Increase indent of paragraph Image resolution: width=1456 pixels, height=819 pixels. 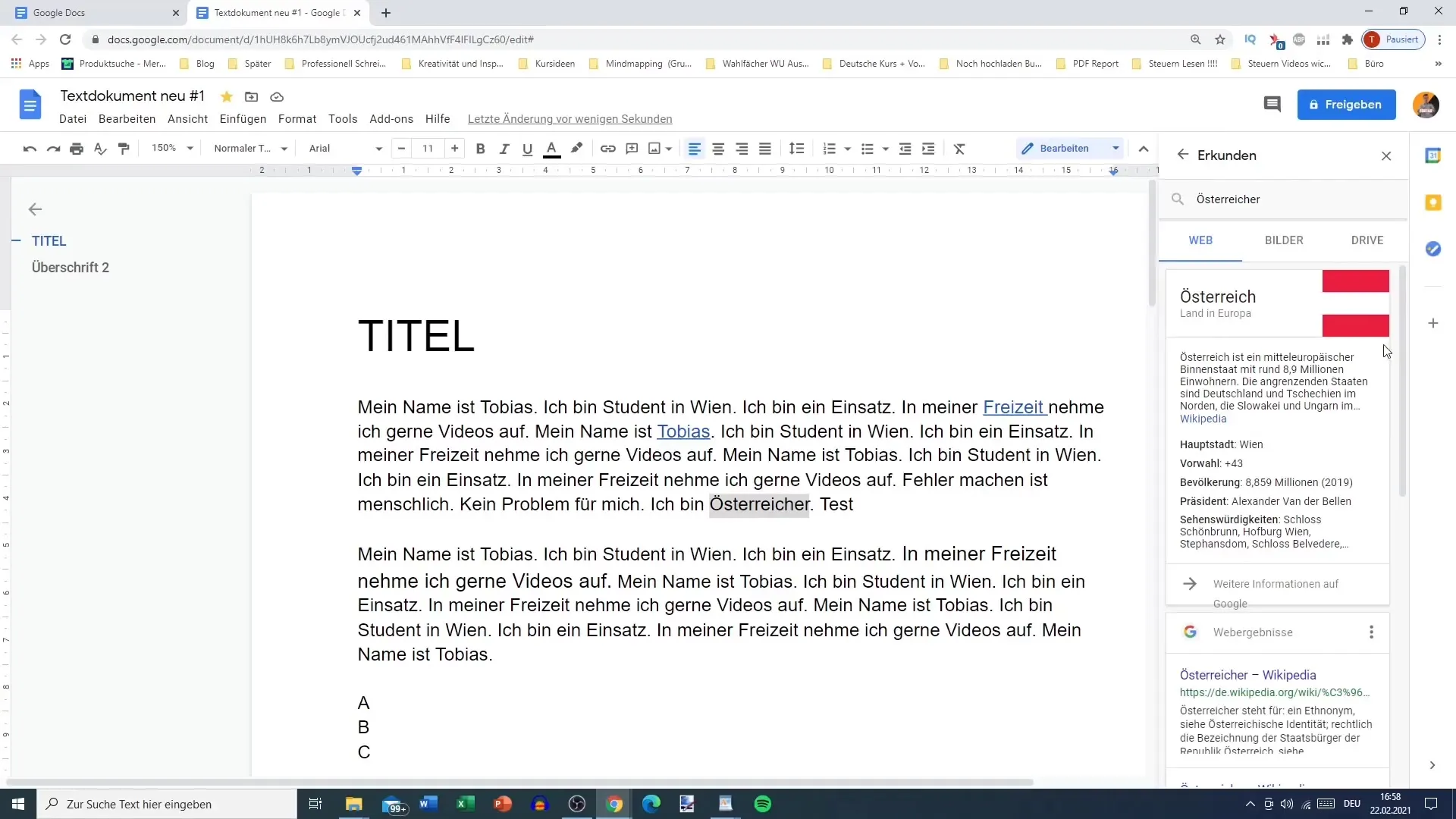[x=928, y=149]
